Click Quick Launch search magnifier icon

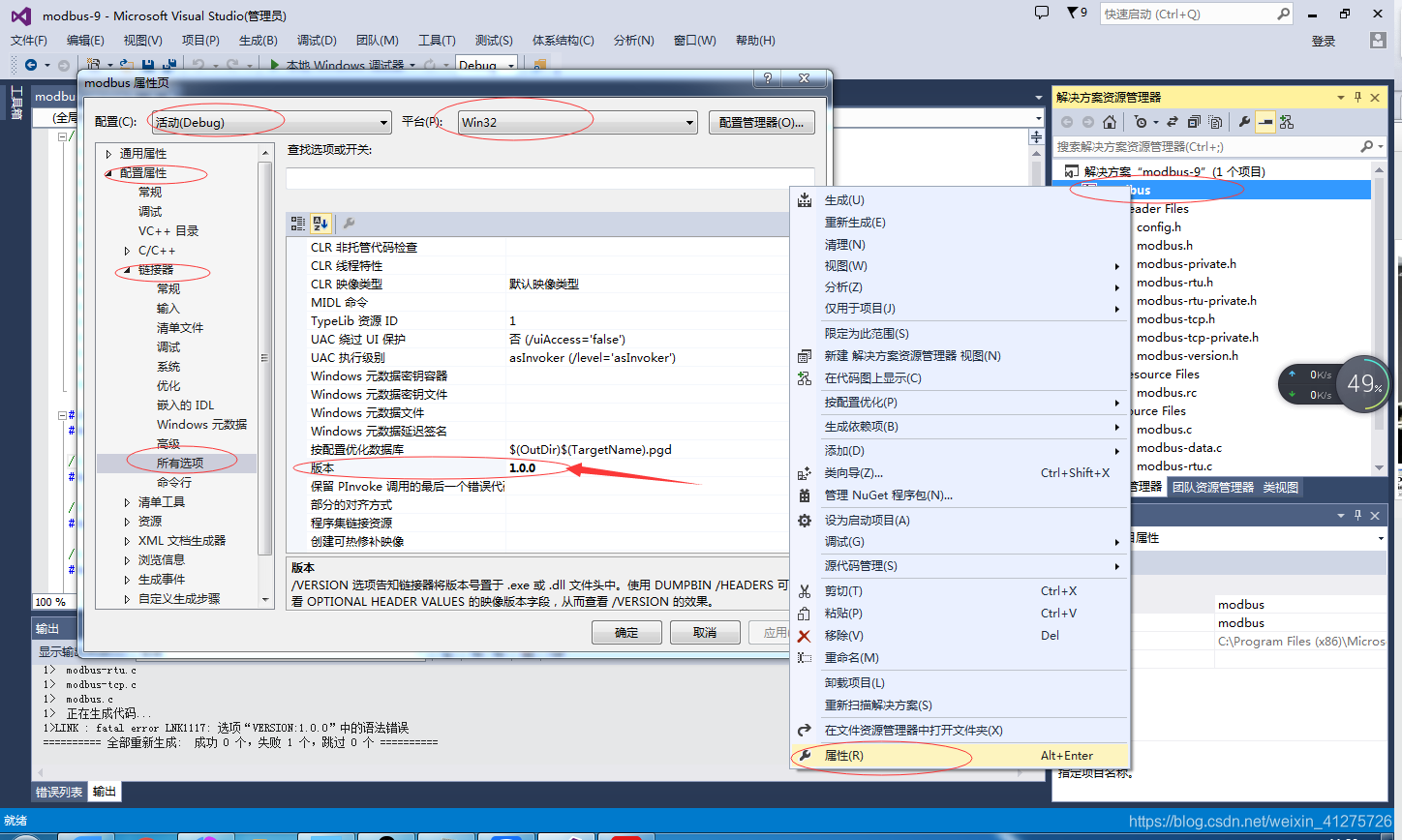pyautogui.click(x=1283, y=14)
